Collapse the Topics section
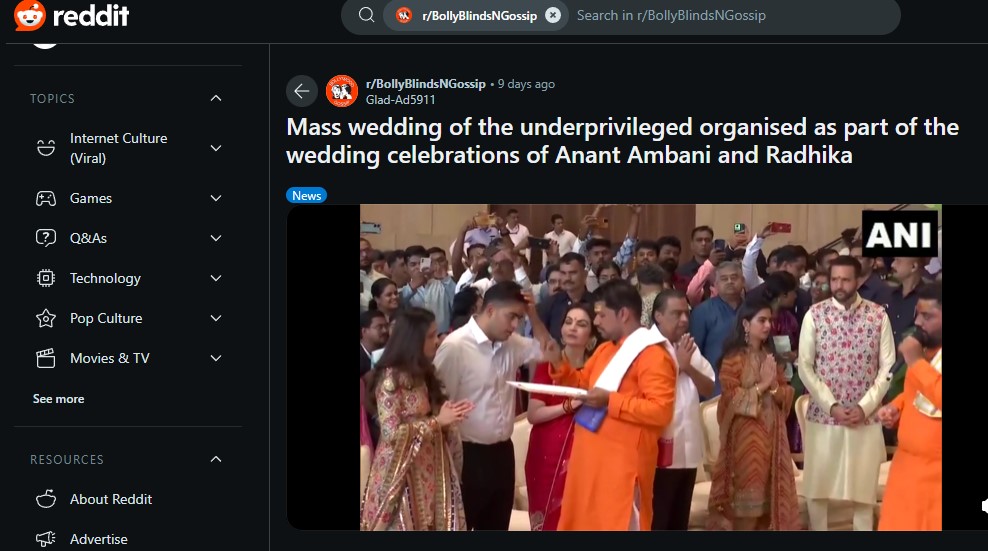Viewport: 988px width, 551px height. click(216, 98)
